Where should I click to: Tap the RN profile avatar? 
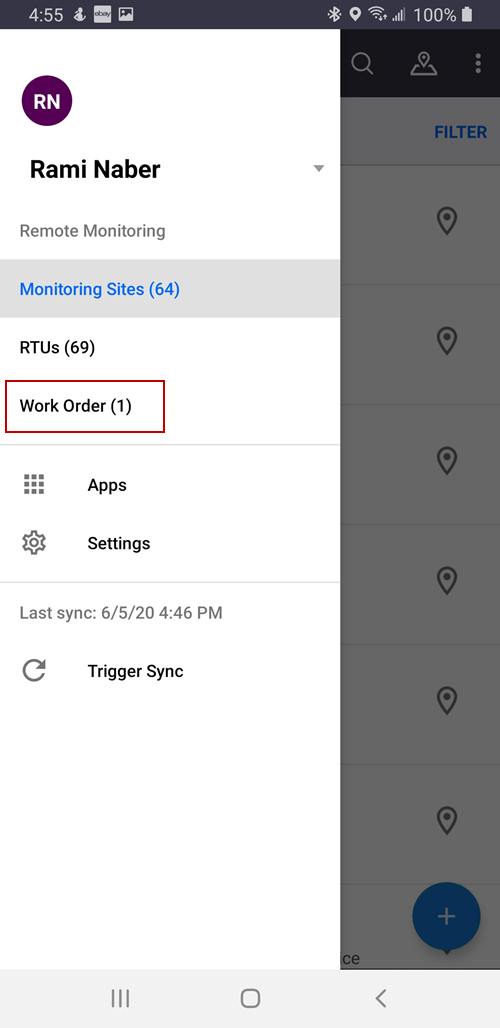click(x=47, y=101)
